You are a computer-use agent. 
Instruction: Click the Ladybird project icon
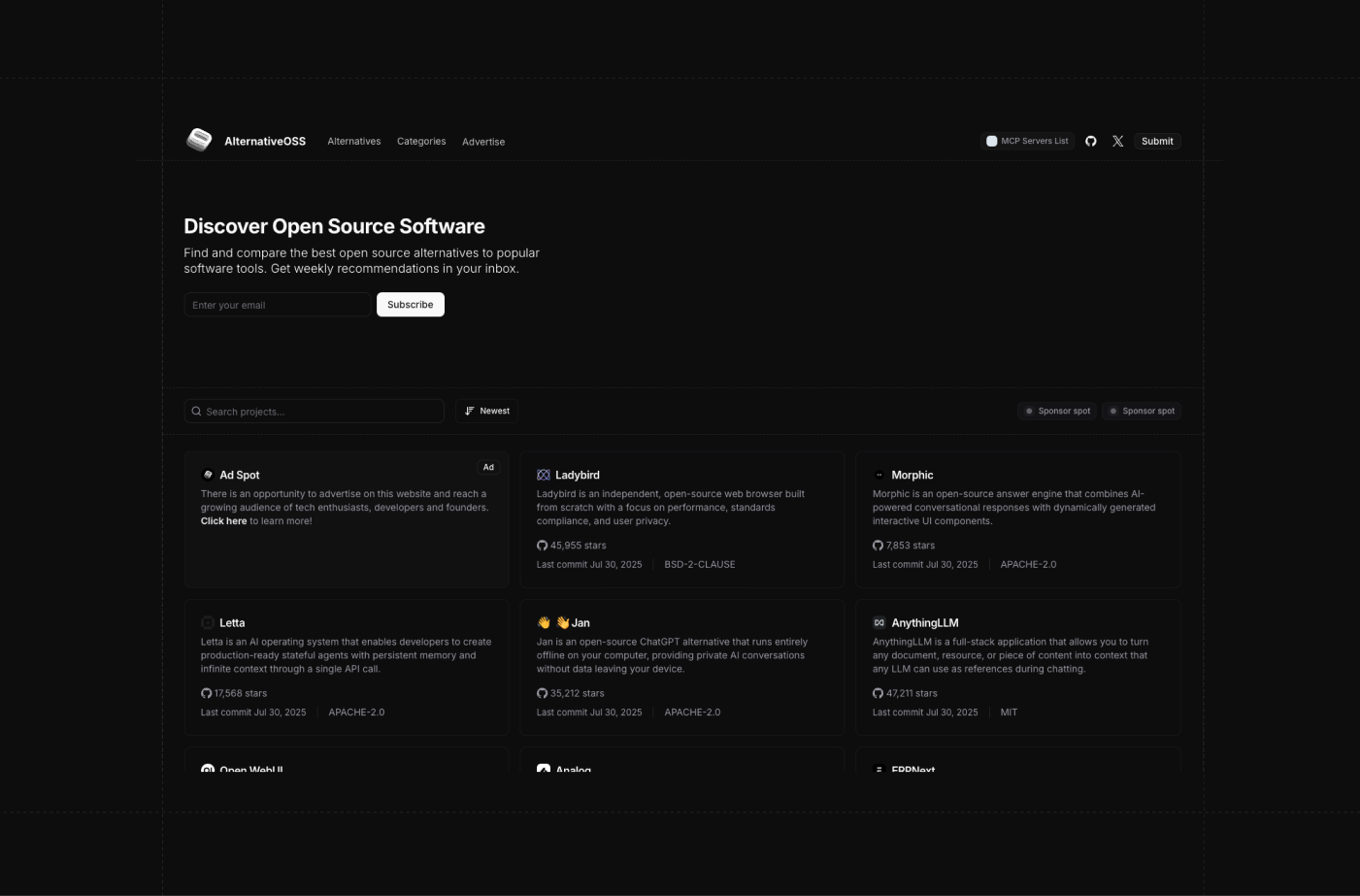544,475
